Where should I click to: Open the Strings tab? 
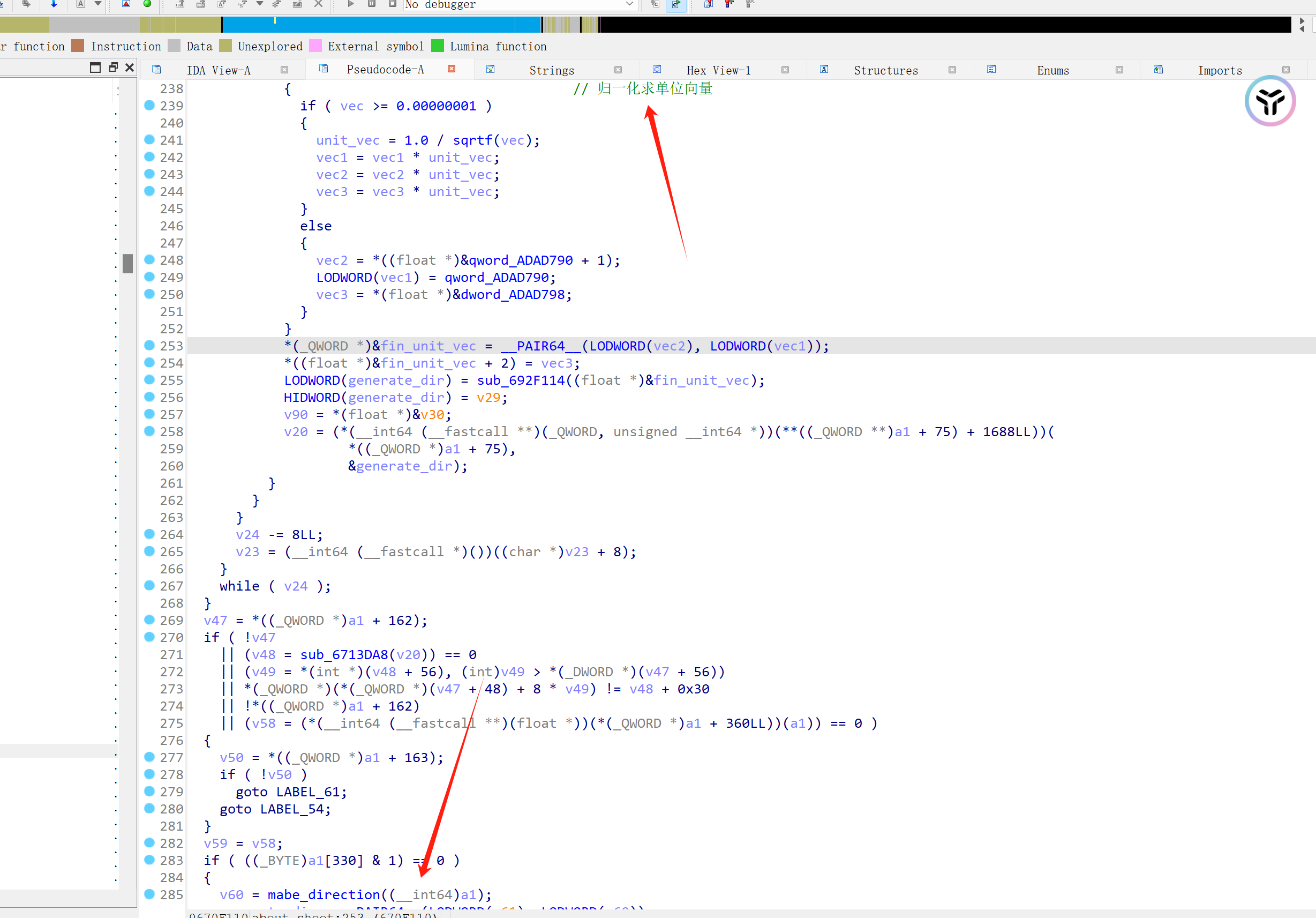(x=551, y=70)
